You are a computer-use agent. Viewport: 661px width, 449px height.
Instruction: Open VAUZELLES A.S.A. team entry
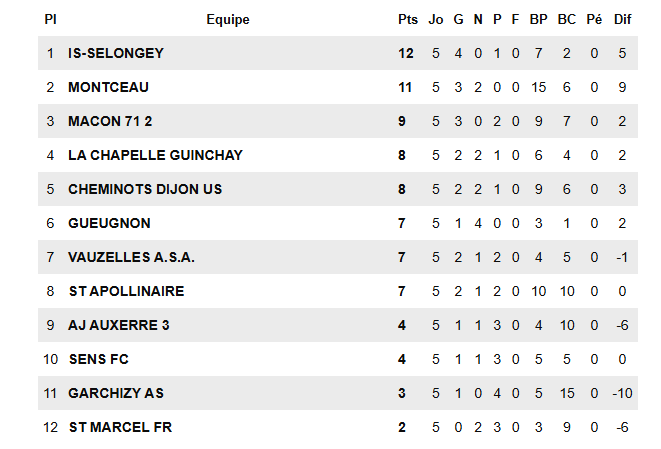(131, 257)
